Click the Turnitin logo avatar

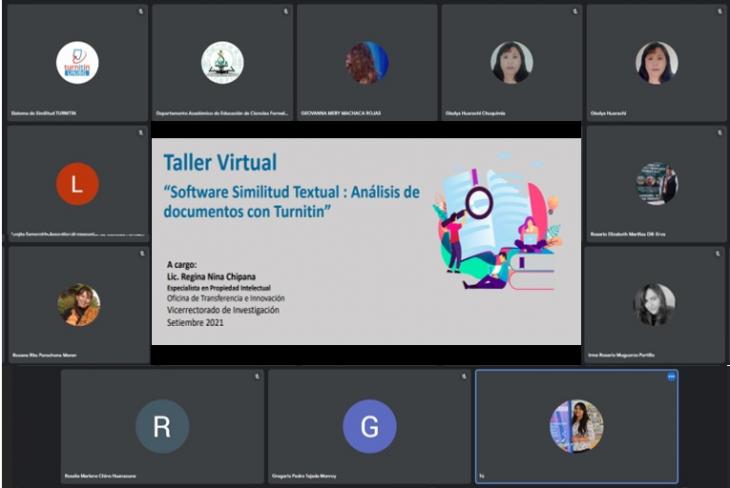(77, 62)
